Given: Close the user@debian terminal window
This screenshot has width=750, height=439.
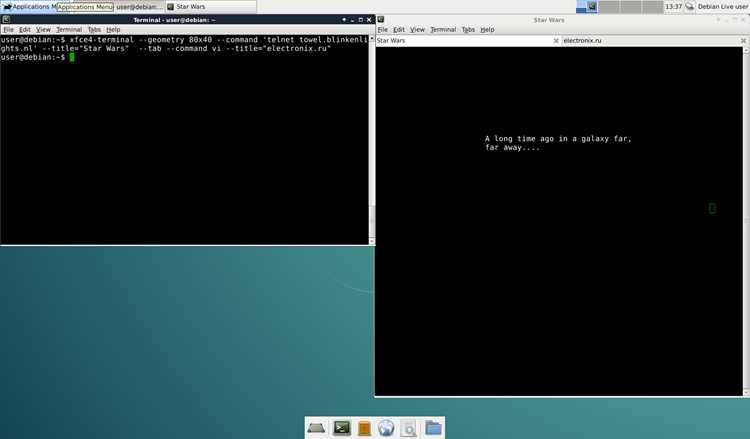Looking at the screenshot, I should 369,20.
